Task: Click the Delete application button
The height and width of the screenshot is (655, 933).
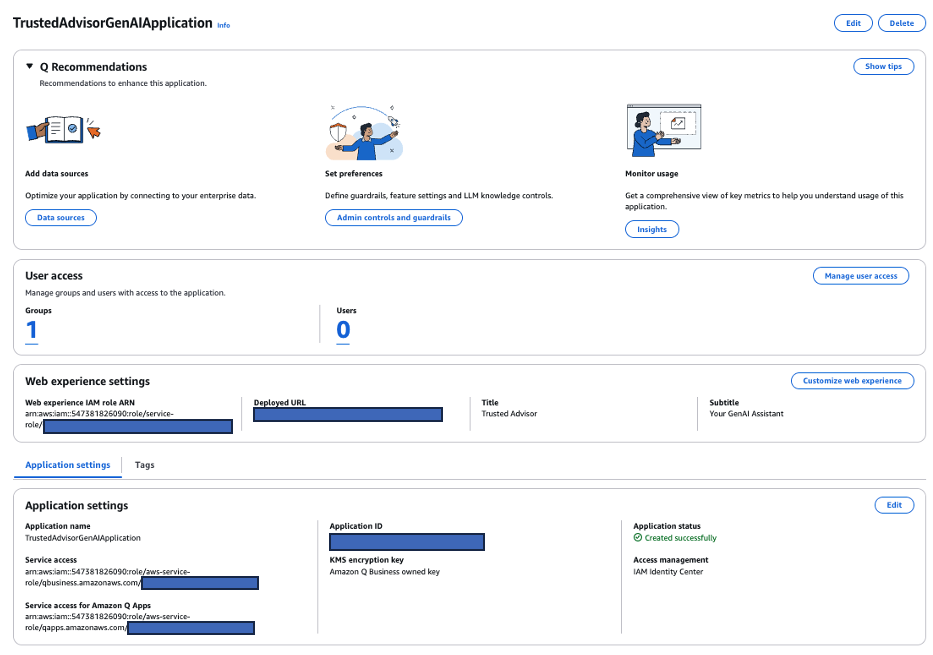Action: point(901,23)
